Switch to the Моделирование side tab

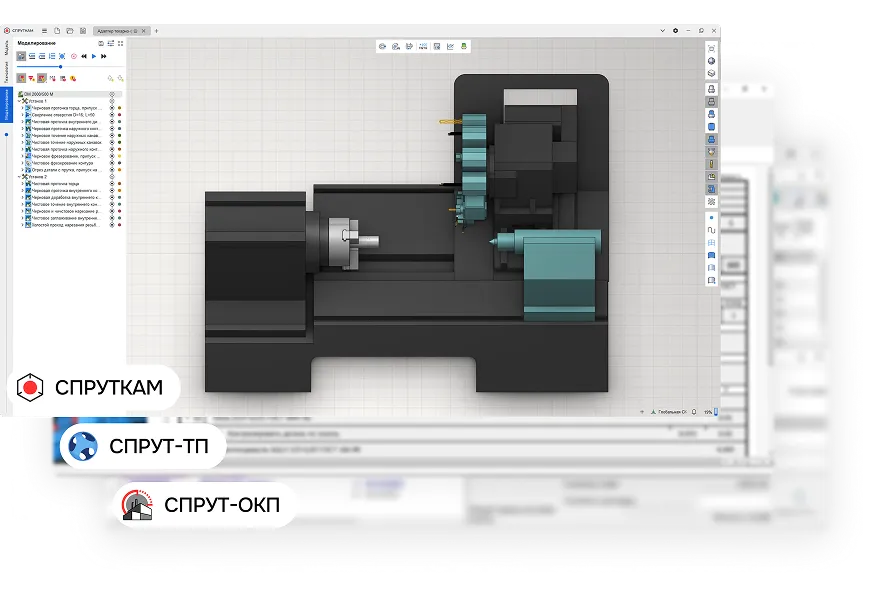6,104
